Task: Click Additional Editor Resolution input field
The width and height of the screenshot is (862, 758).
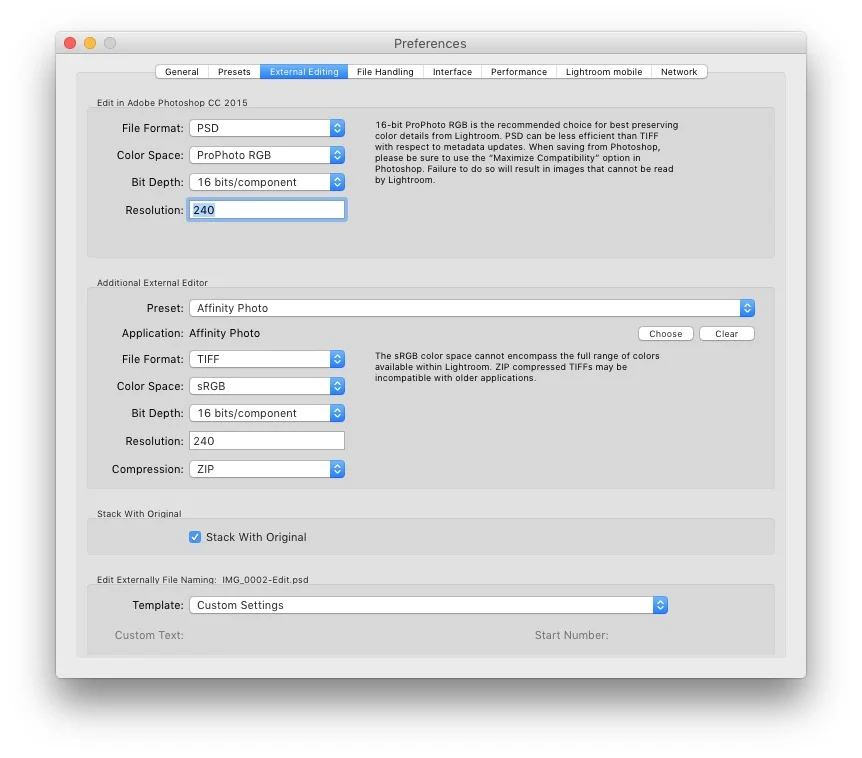Action: pos(267,441)
